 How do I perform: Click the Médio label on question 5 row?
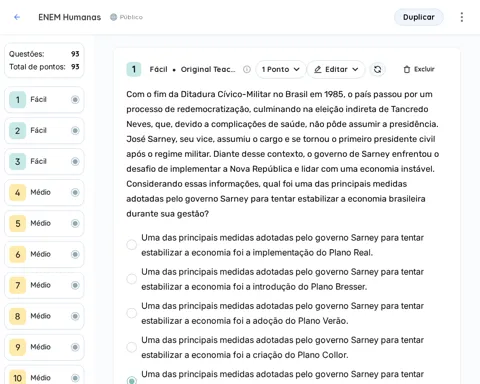point(41,223)
